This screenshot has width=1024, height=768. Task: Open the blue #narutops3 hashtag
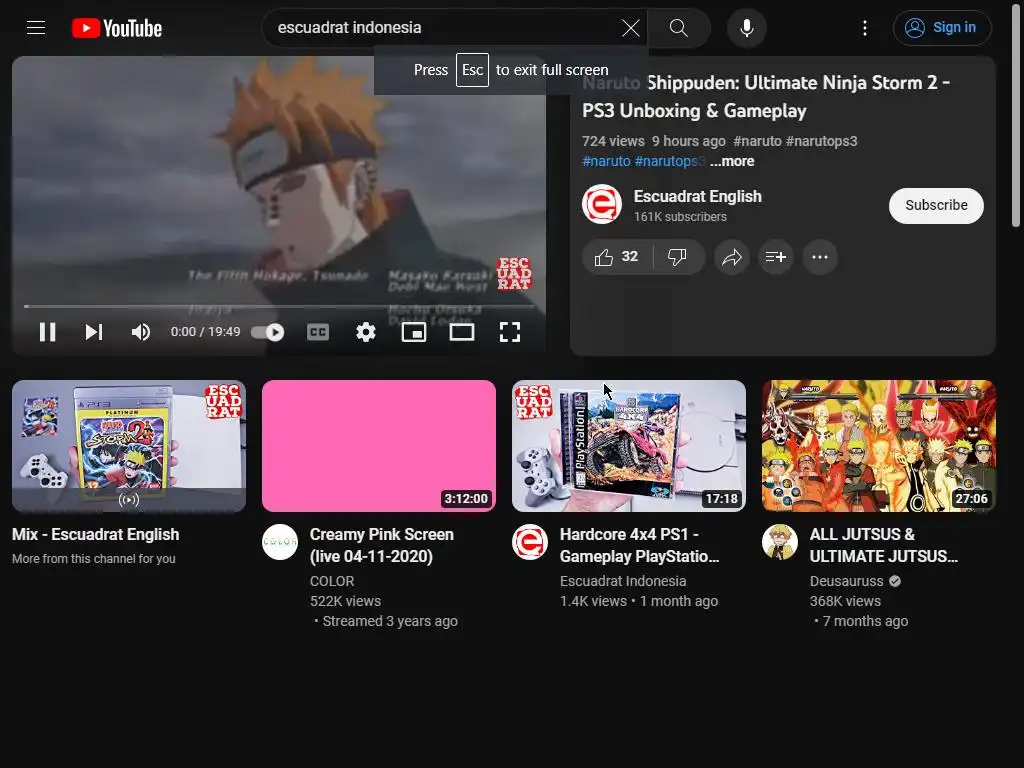click(x=670, y=161)
